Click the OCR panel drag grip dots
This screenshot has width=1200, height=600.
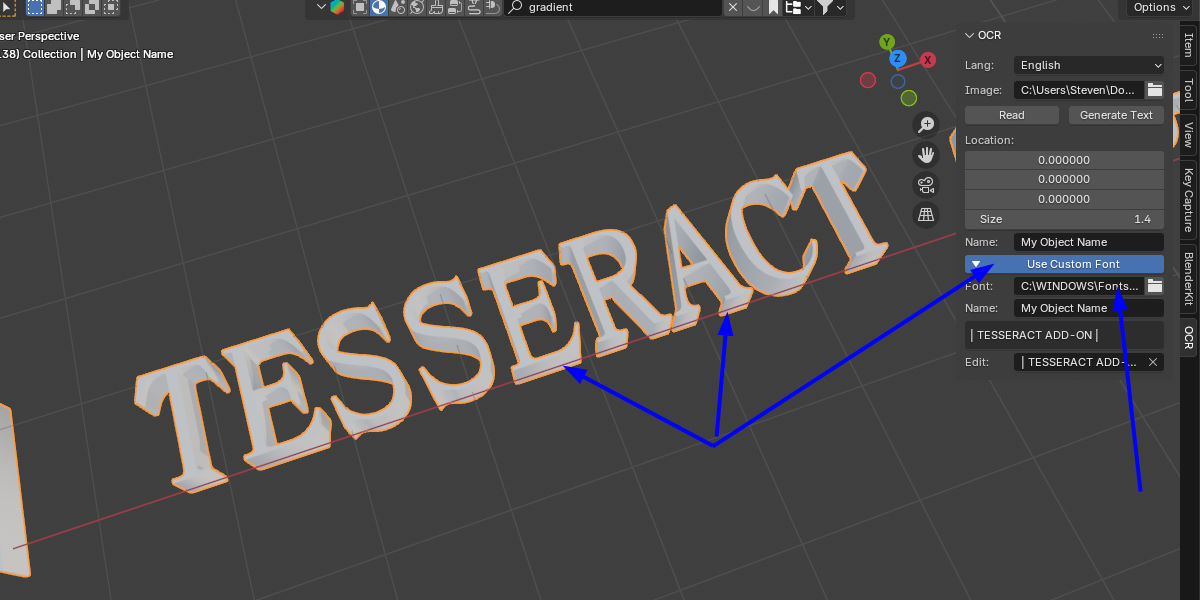coord(1158,35)
